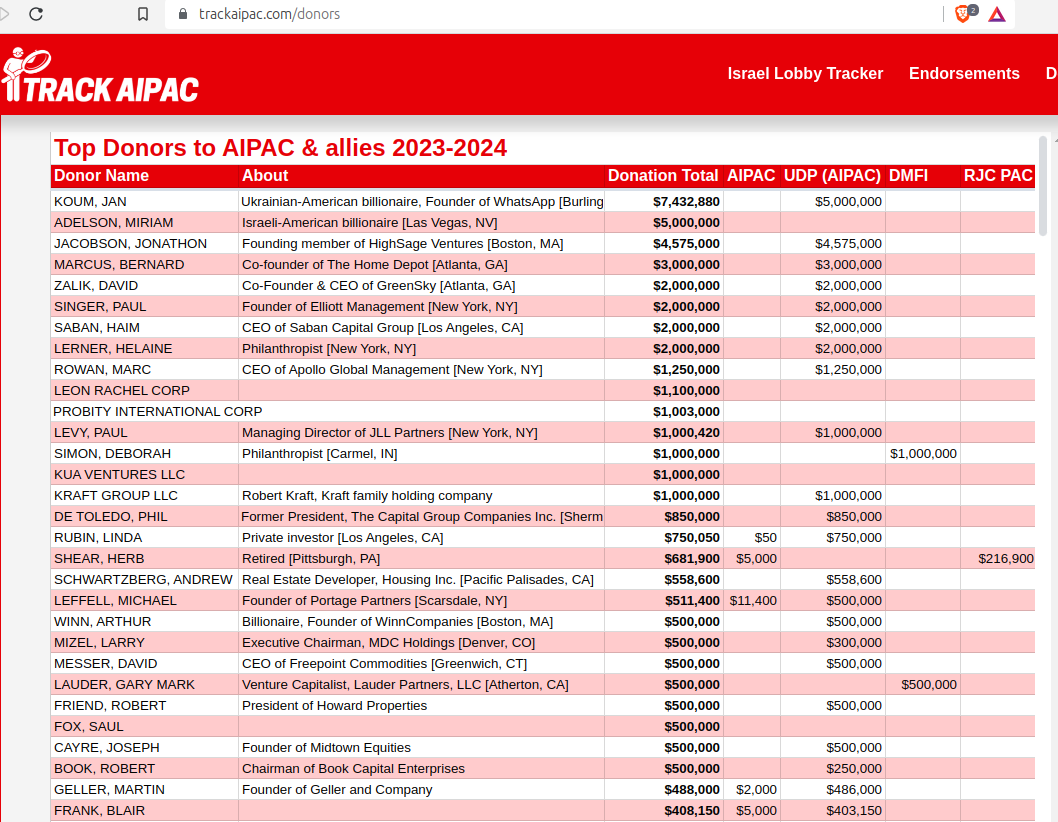
Task: Bookmark this page with the bookmark icon
Action: (142, 14)
